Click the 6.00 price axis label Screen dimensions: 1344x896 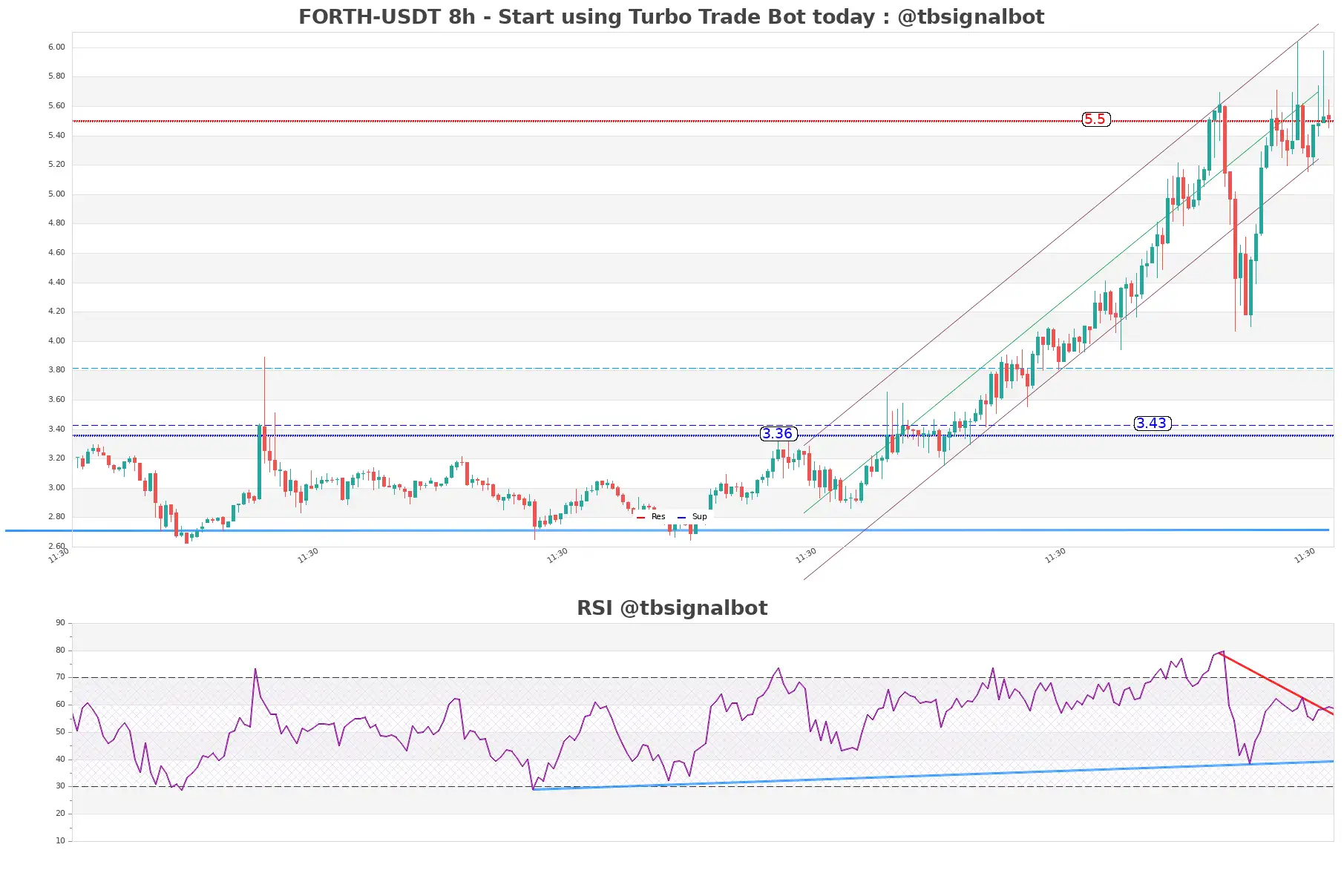56,47
